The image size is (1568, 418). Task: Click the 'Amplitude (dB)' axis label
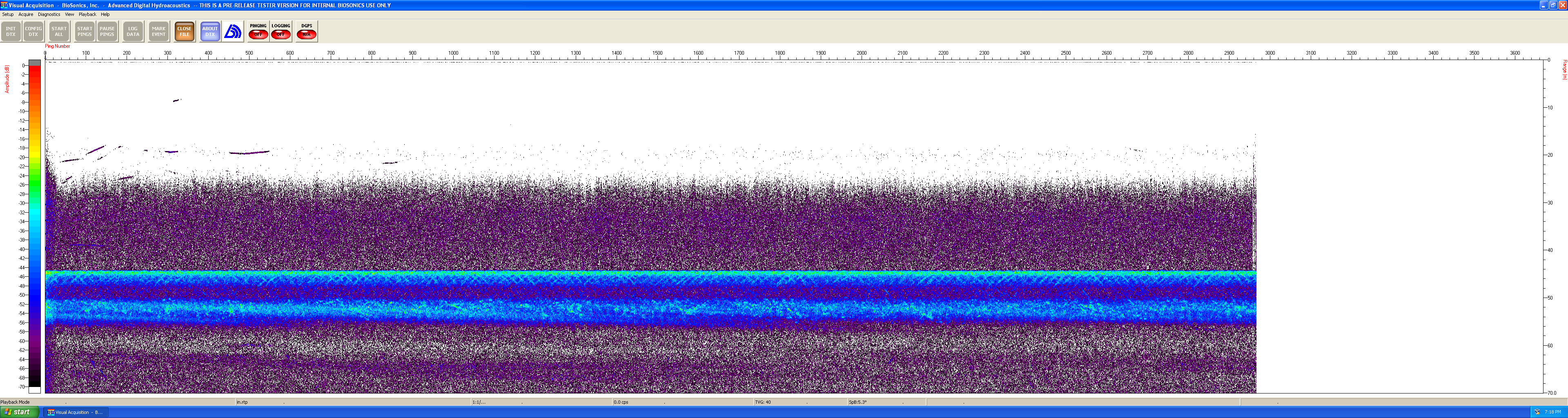click(7, 79)
